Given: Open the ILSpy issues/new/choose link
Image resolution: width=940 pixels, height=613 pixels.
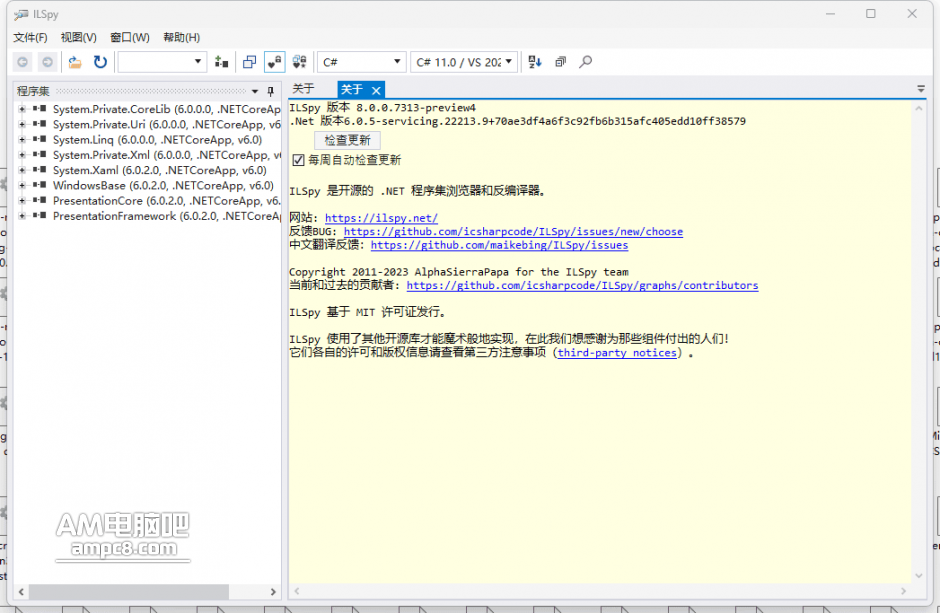Looking at the screenshot, I should 513,231.
